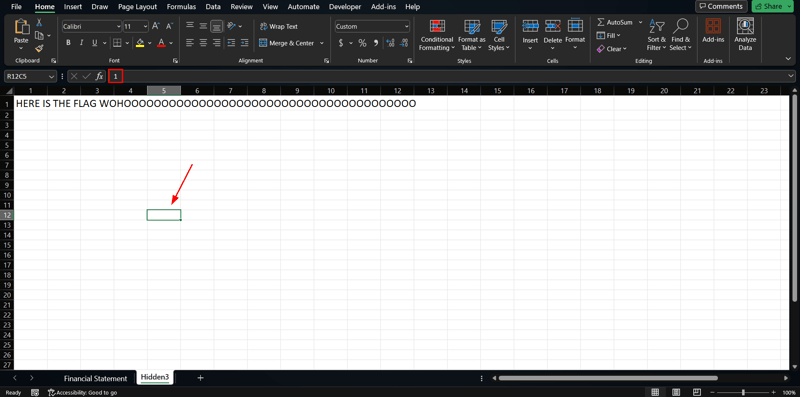Open Format as Table gallery
The image size is (800, 397).
click(471, 36)
